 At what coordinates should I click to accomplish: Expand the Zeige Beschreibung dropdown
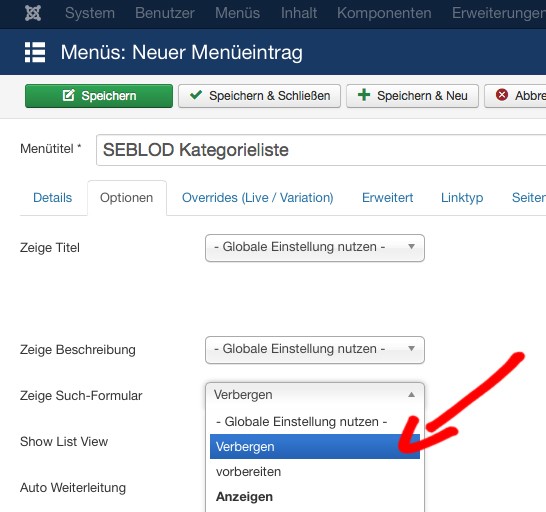315,350
